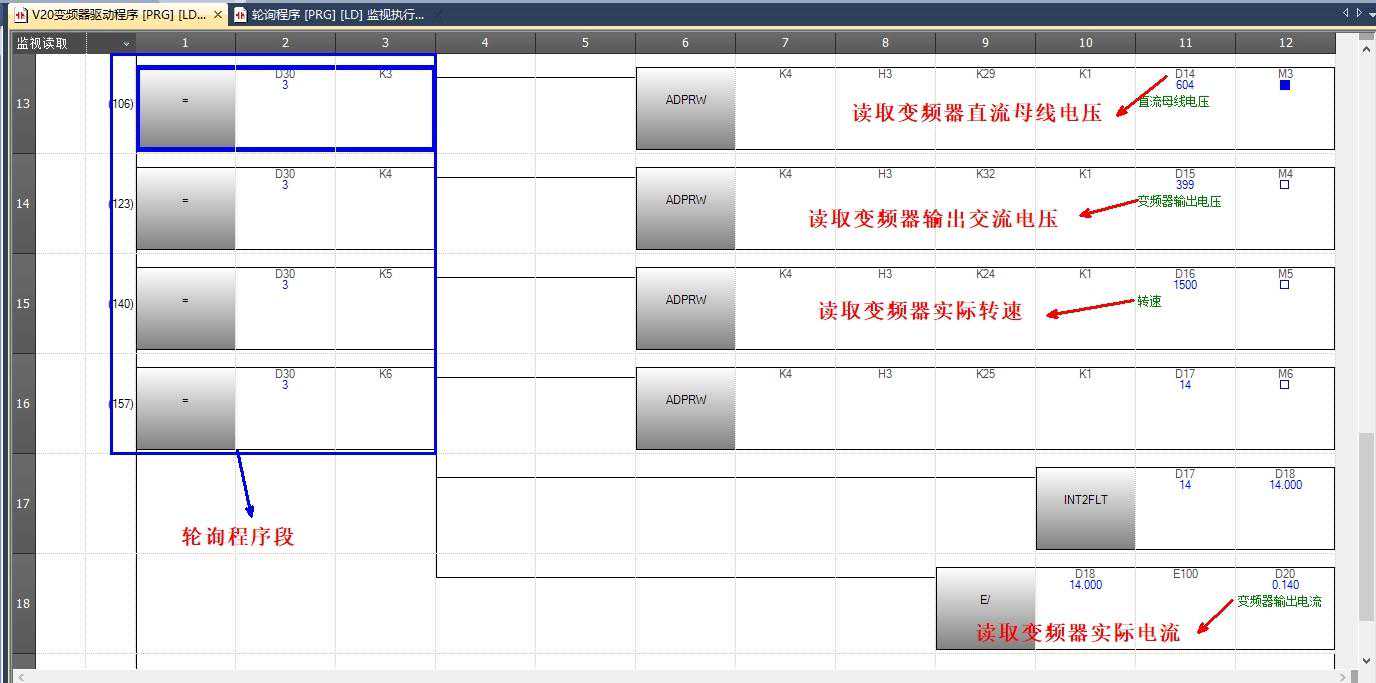Open the 监视读取 mode dropdown
Image resolution: width=1376 pixels, height=683 pixels.
[x=126, y=43]
